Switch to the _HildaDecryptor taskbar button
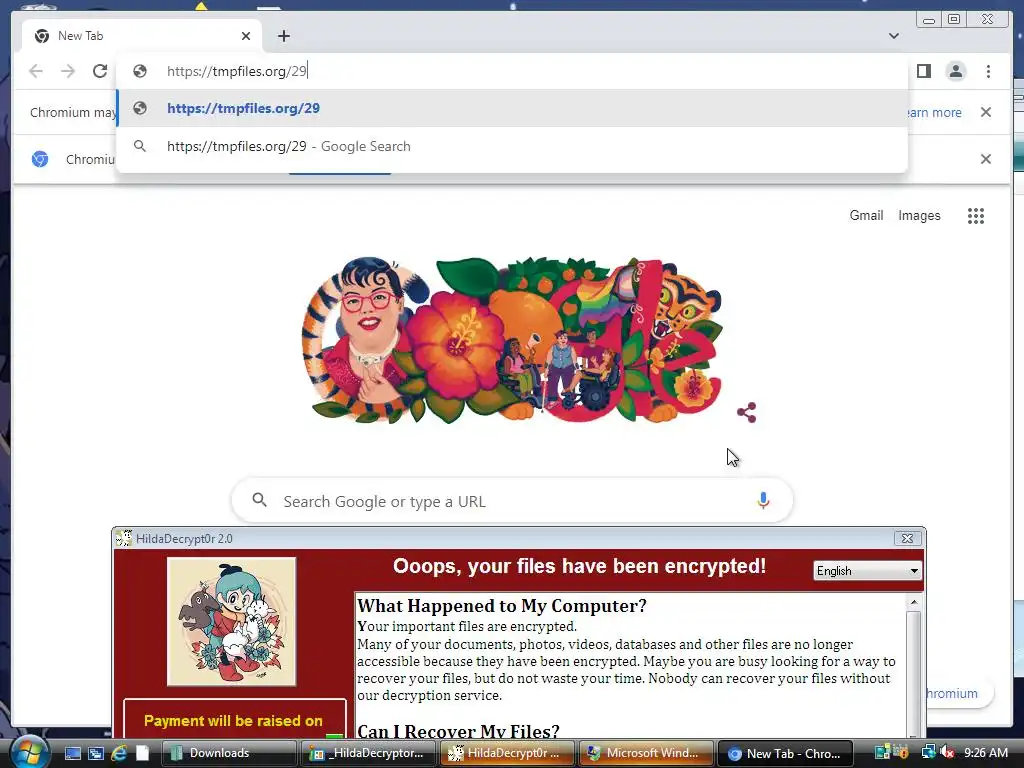 pos(367,753)
